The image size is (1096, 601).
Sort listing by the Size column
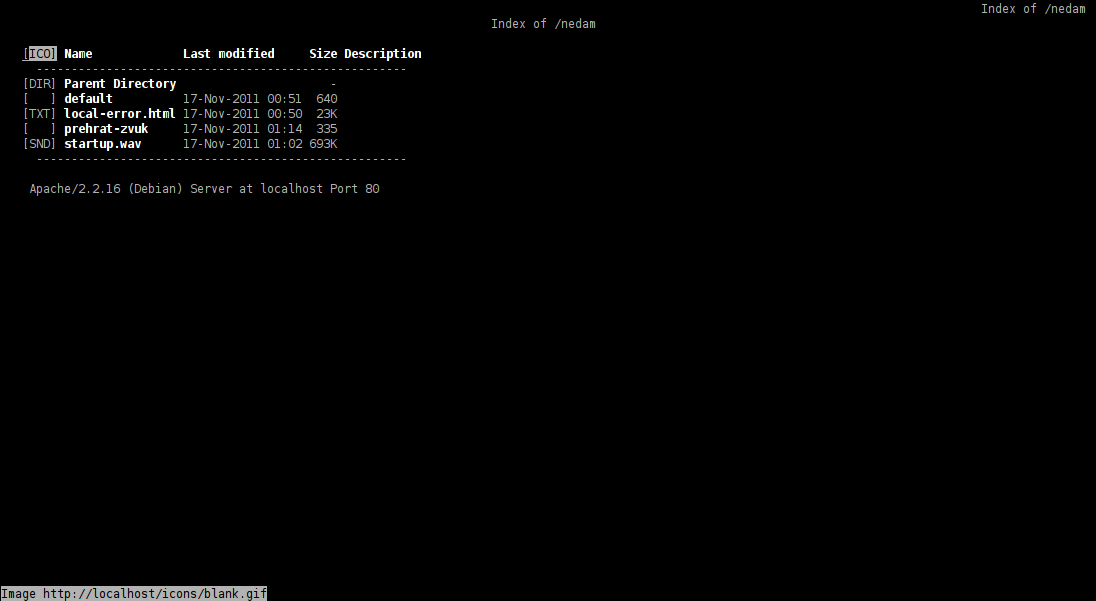tap(323, 54)
